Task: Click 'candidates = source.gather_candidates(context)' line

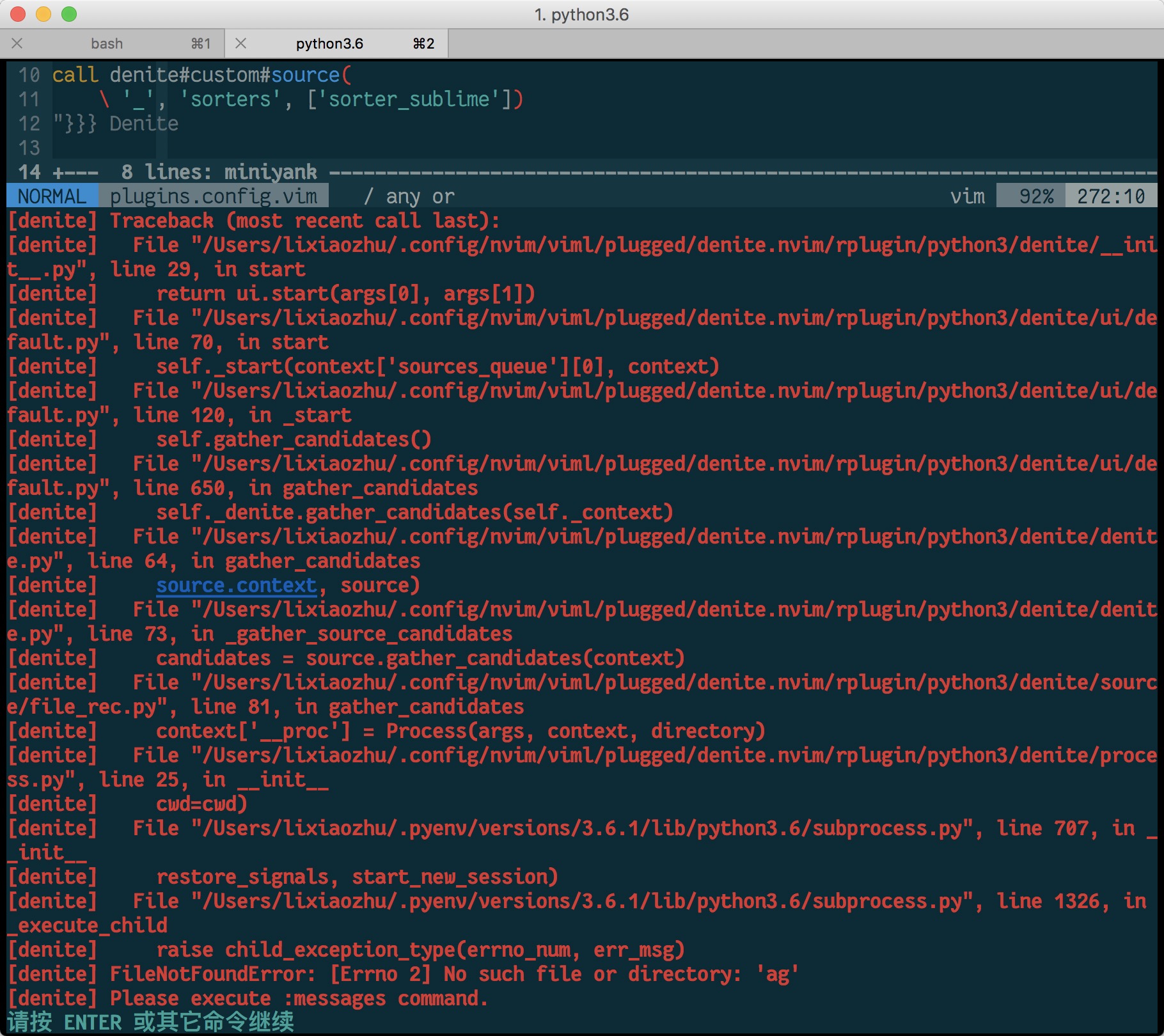Action: [x=421, y=659]
